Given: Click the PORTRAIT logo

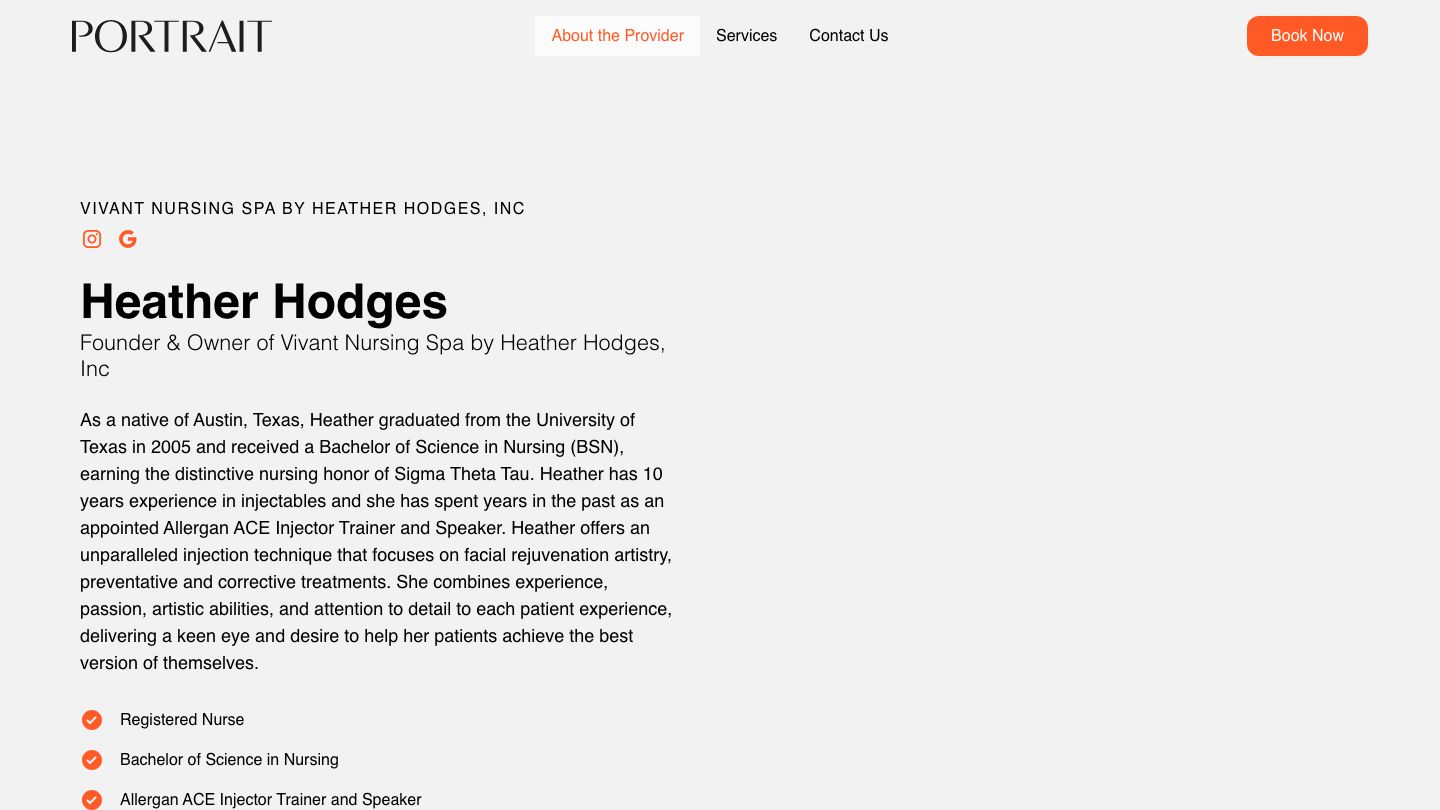Looking at the screenshot, I should click(172, 36).
